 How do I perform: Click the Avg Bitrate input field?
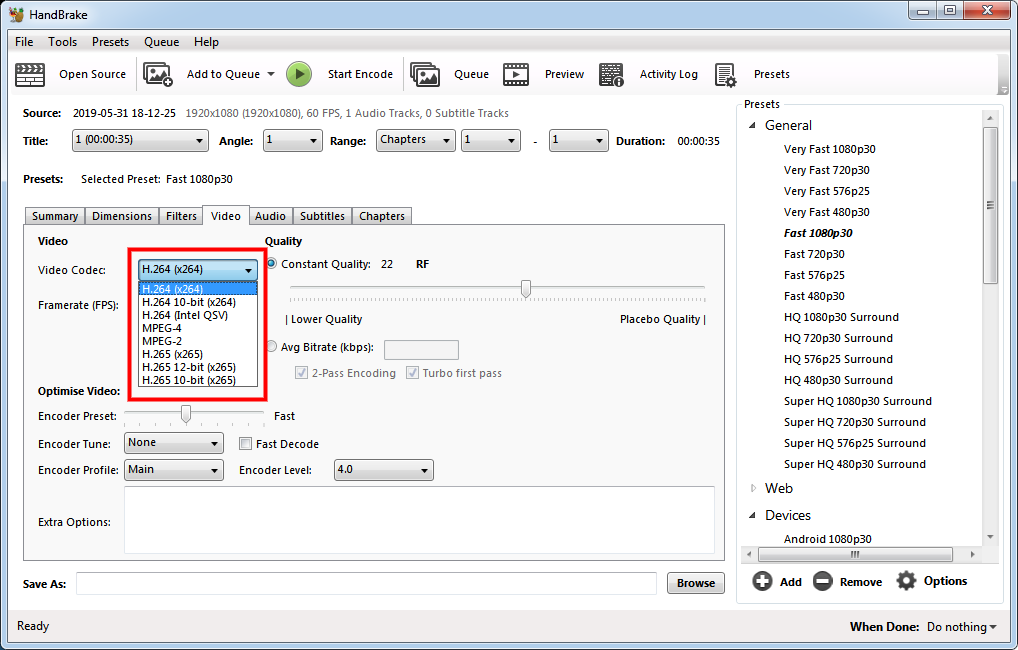click(421, 350)
